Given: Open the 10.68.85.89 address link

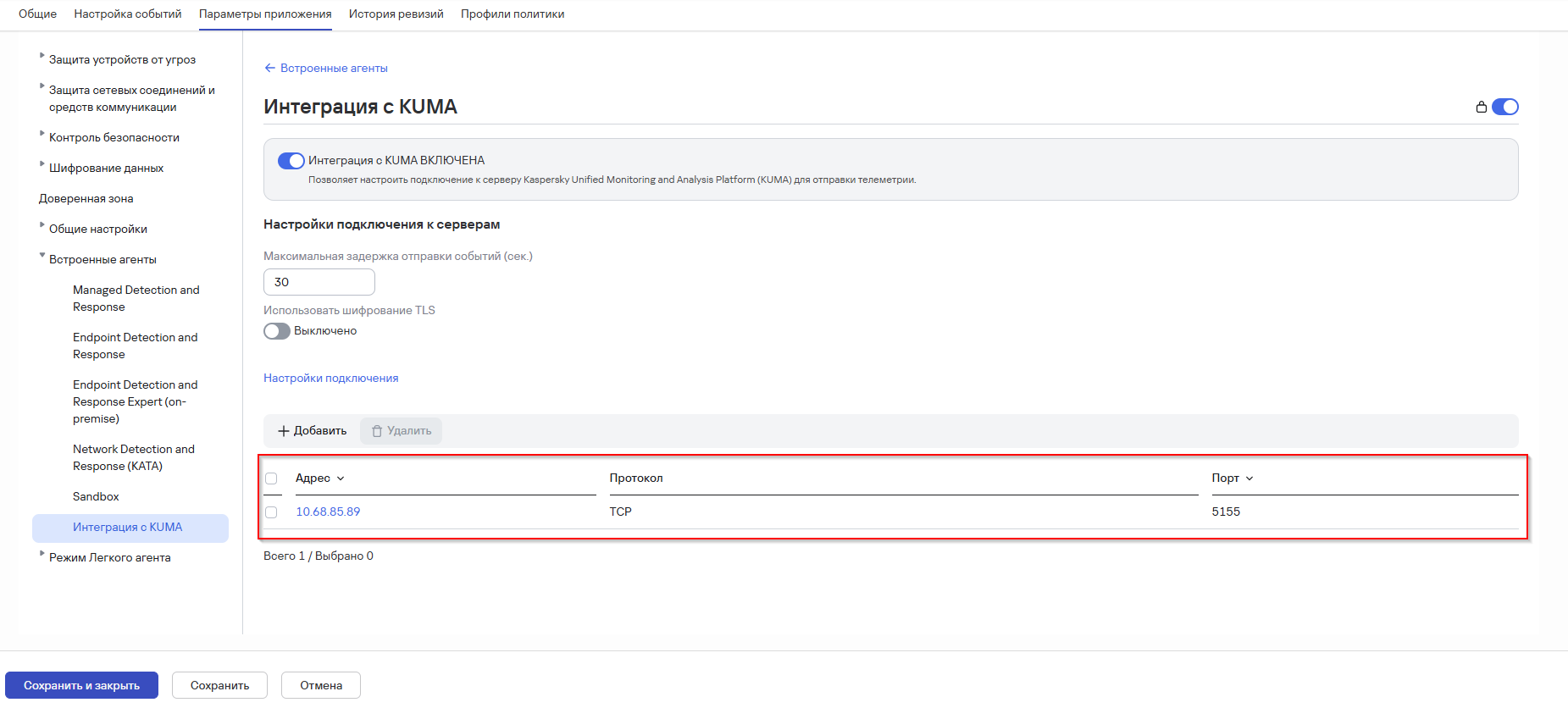Looking at the screenshot, I should [x=328, y=512].
